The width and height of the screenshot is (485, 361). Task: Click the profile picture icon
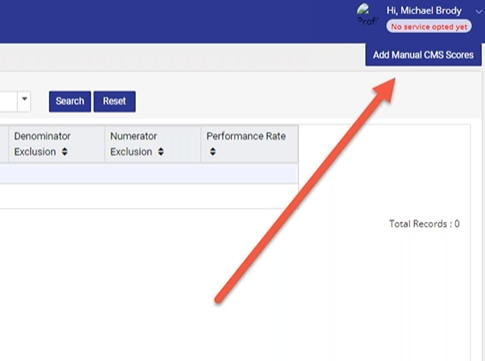pos(367,14)
